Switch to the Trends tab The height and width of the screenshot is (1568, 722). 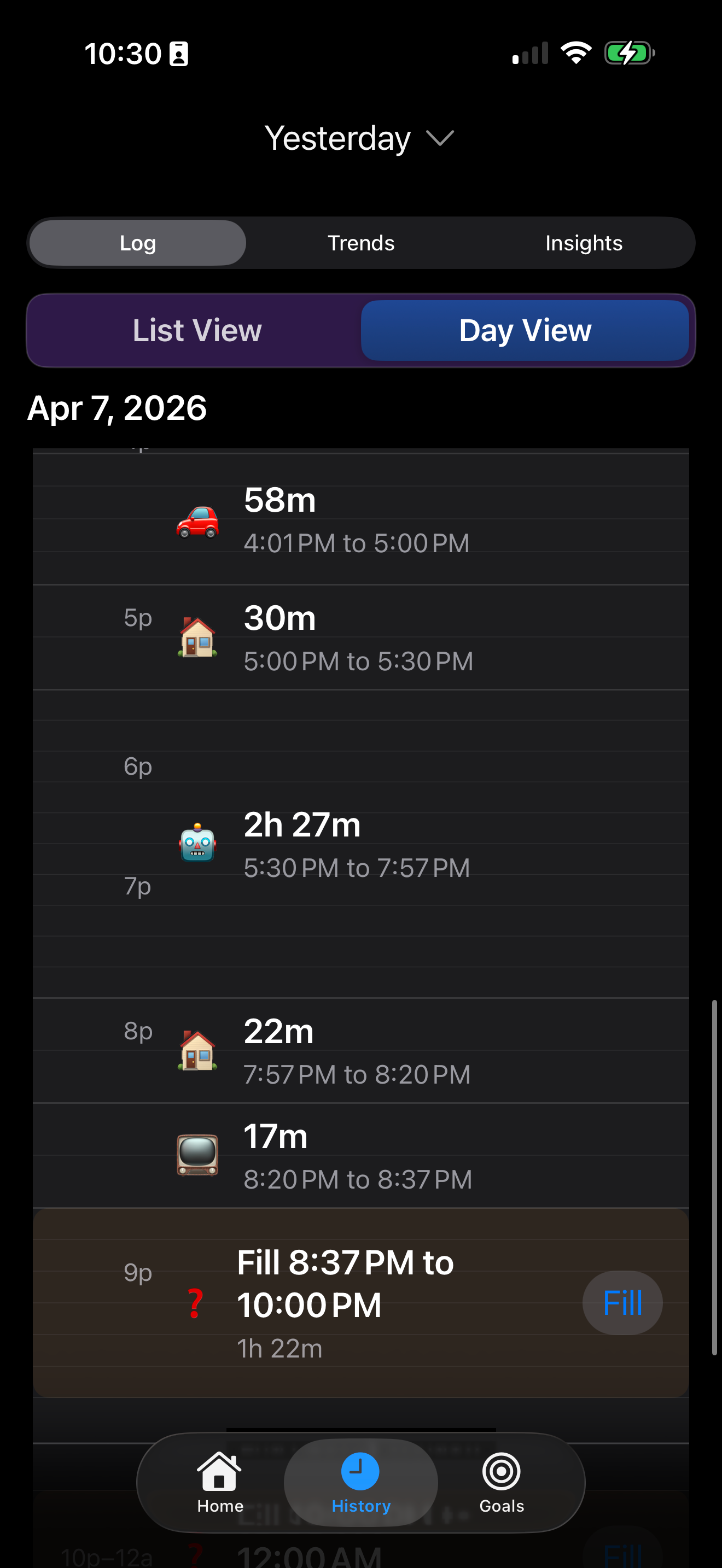click(x=361, y=243)
